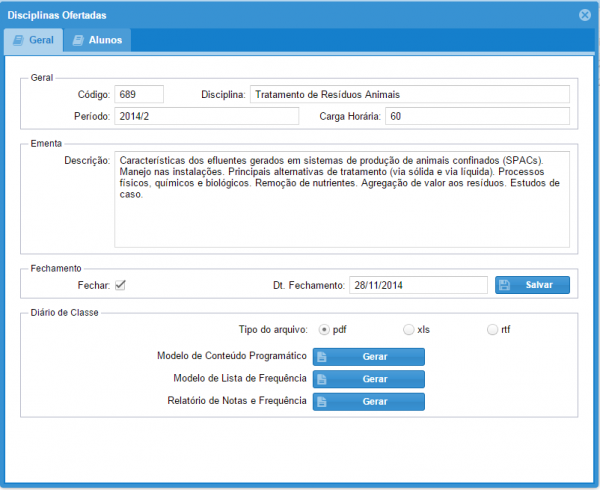The image size is (600, 490).
Task: Edit the Dt. Fechamento date field
Action: point(417,285)
